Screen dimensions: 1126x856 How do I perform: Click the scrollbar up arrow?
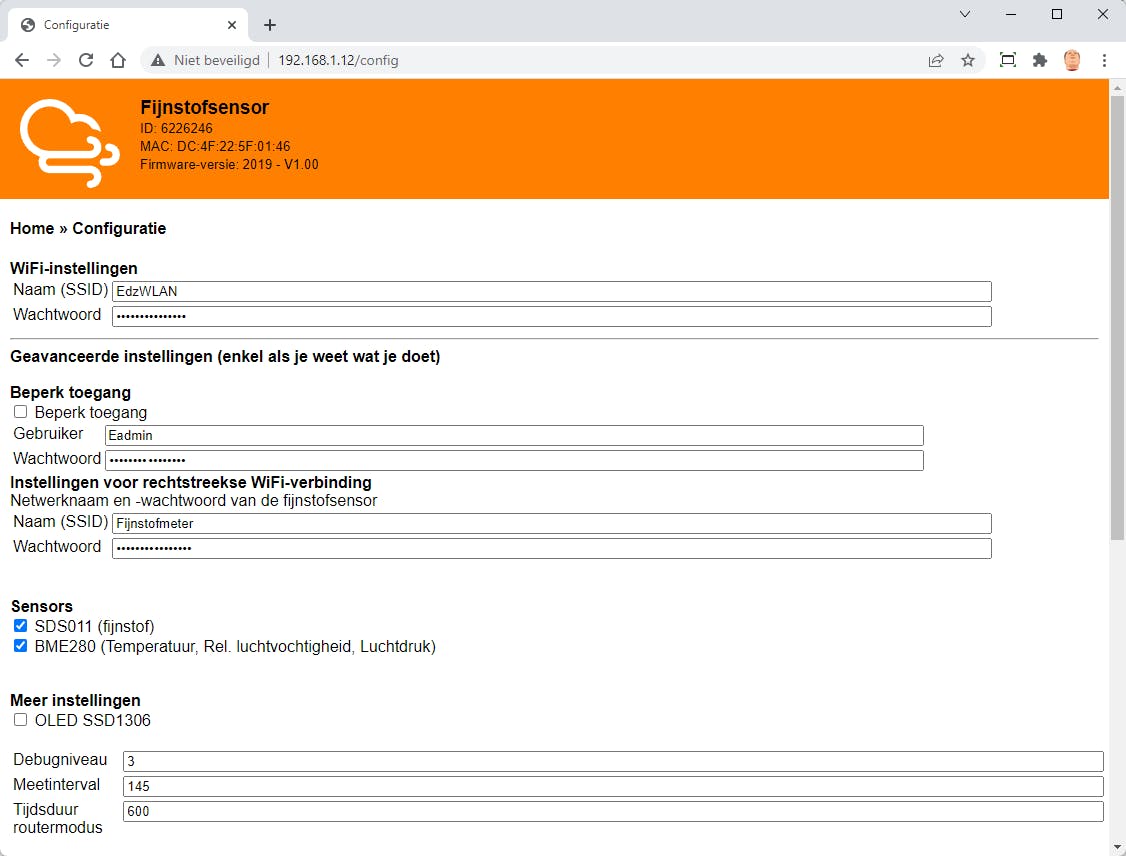pyautogui.click(x=1117, y=87)
